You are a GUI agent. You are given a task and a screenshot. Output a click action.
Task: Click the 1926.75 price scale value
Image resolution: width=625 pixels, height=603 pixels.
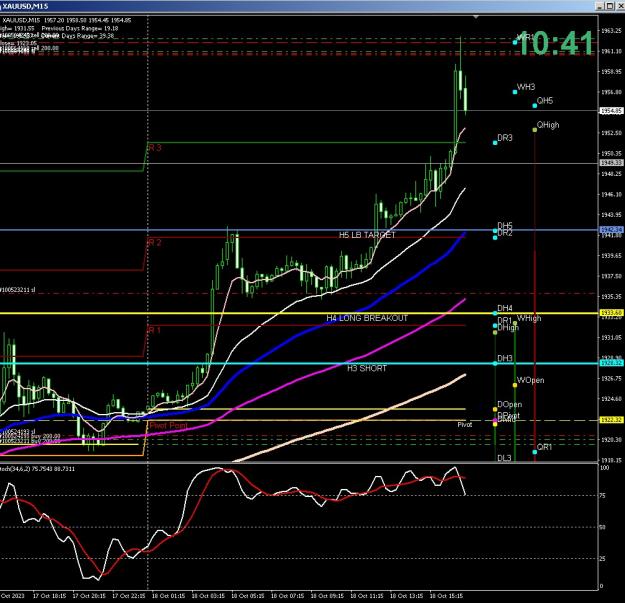pyautogui.click(x=611, y=379)
